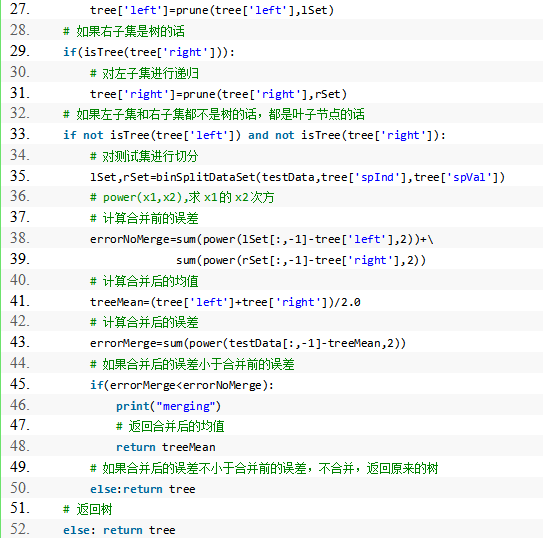The image size is (544, 538).
Task: Click code line 31 with the prune call on tree['right']
Action: [x=218, y=94]
